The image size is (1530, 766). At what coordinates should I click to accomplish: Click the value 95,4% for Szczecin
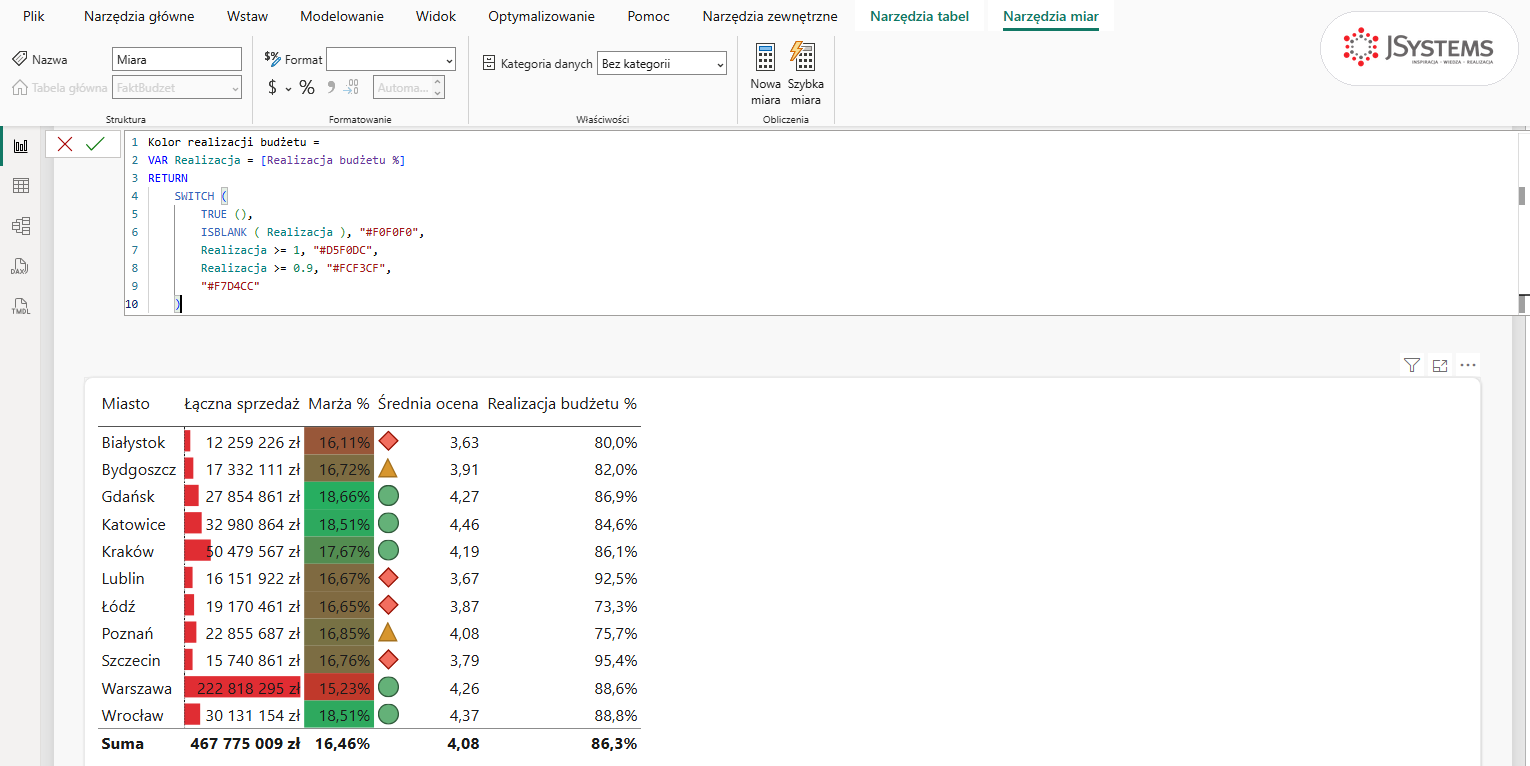[x=615, y=661]
